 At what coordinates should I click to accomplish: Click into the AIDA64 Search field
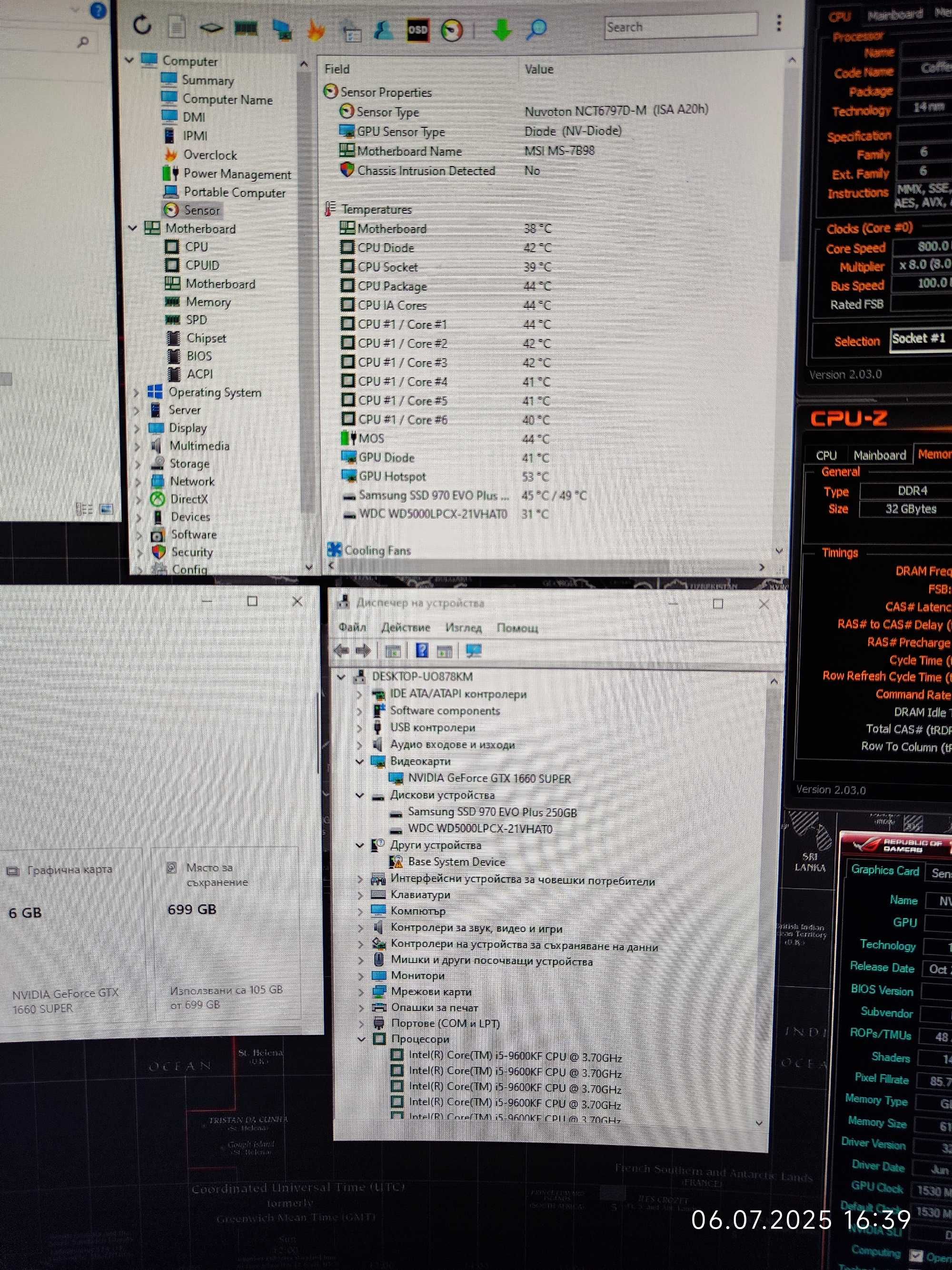[x=681, y=26]
